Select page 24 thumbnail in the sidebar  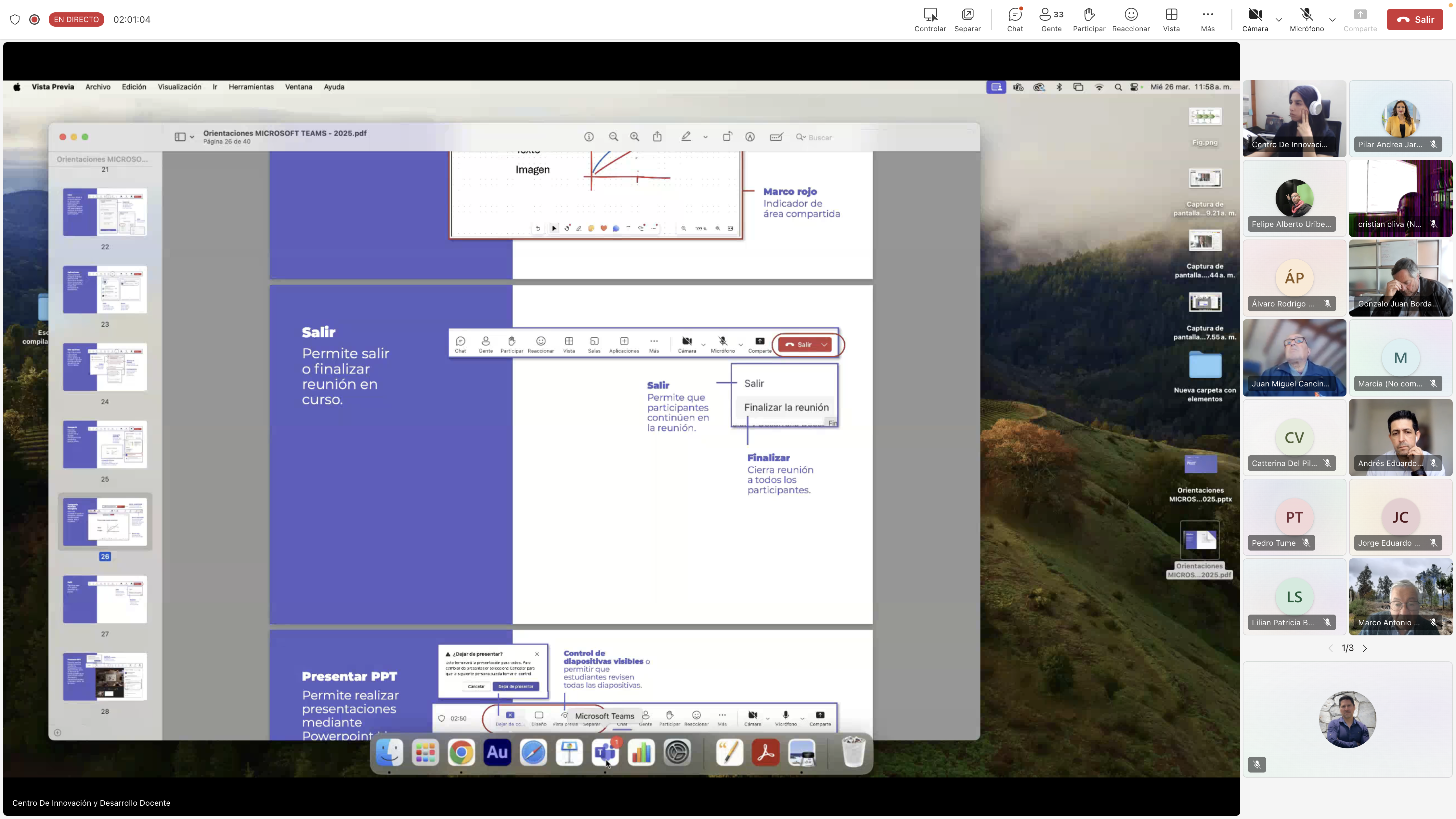click(105, 367)
